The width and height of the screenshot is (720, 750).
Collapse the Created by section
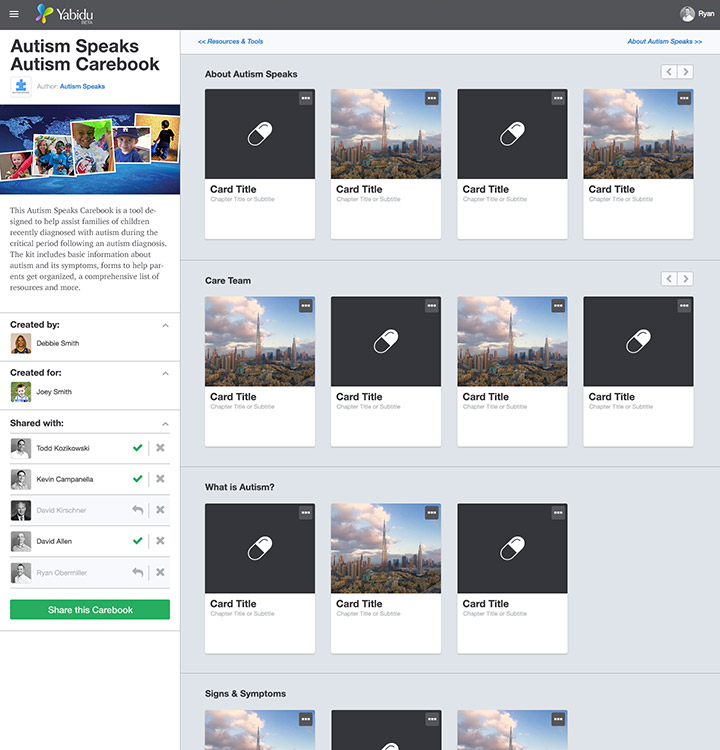pos(166,326)
